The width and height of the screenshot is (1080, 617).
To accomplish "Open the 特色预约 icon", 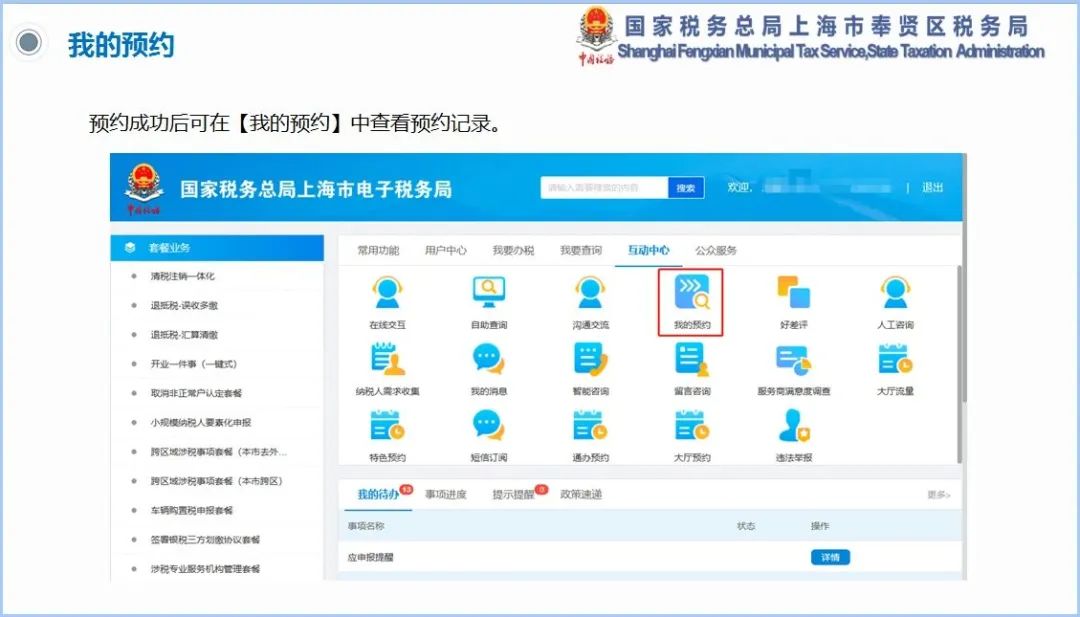I will (x=387, y=426).
